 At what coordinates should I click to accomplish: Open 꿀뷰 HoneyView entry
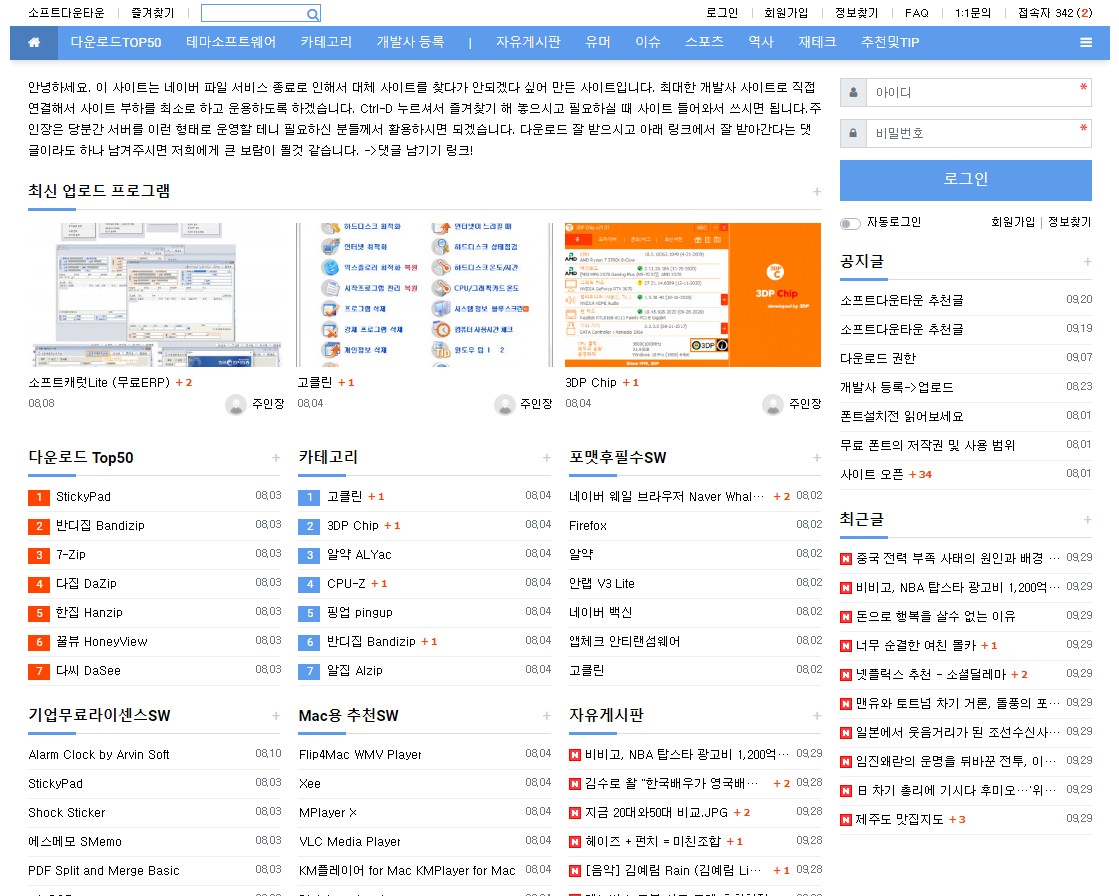tap(101, 643)
